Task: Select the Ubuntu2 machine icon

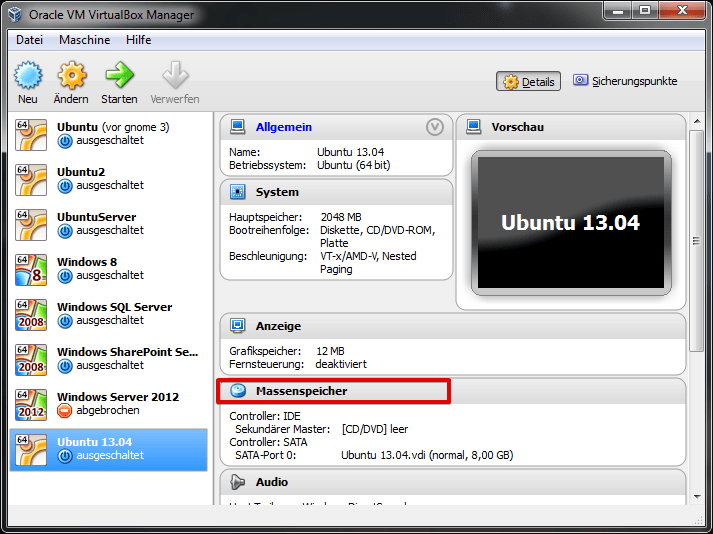Action: [31, 180]
